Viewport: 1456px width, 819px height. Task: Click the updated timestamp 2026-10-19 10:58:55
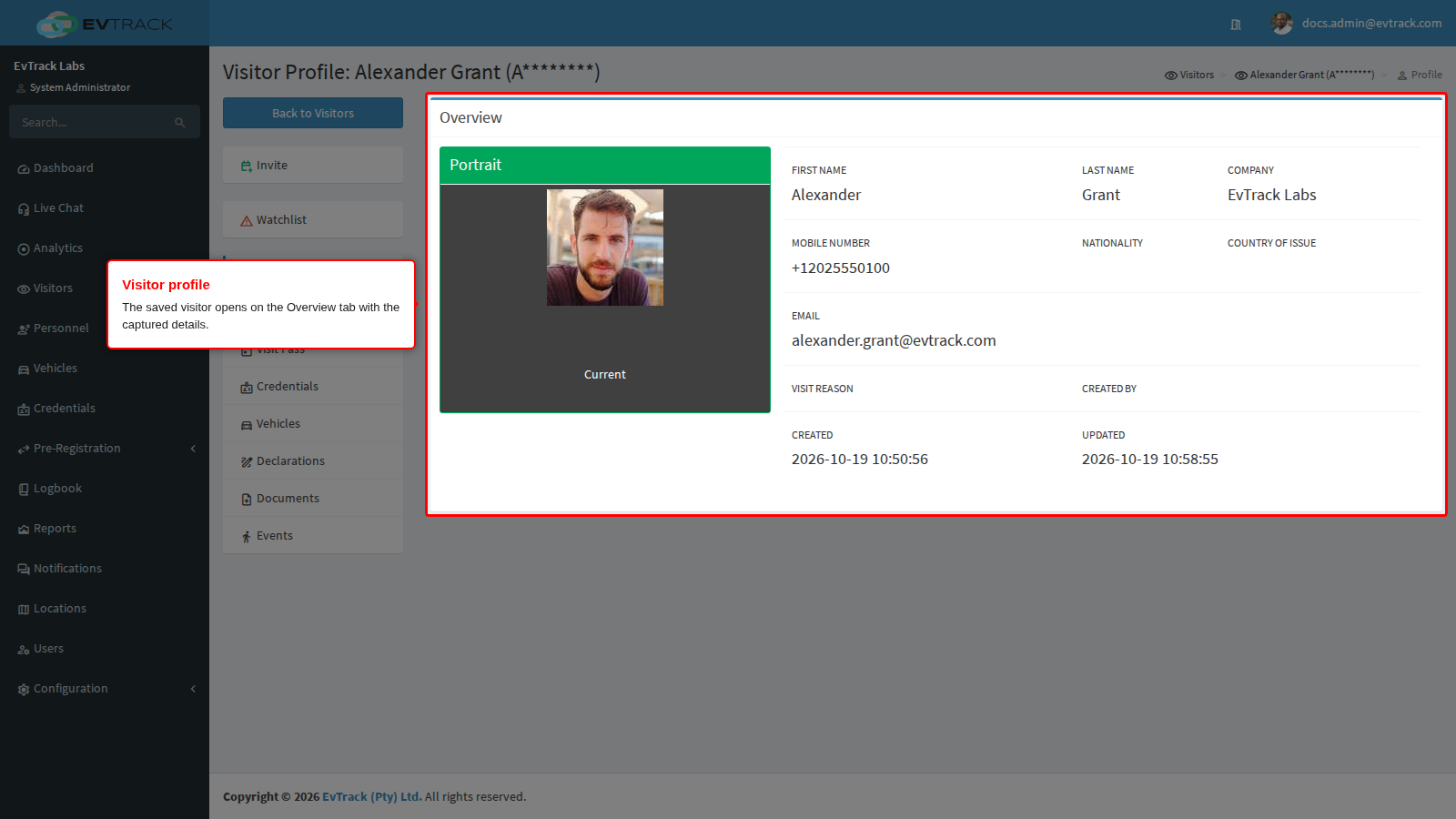tap(1150, 460)
